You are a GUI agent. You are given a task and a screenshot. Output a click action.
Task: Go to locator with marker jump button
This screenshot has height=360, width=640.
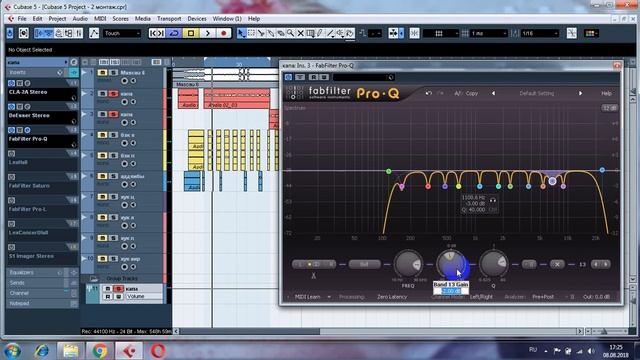157,33
